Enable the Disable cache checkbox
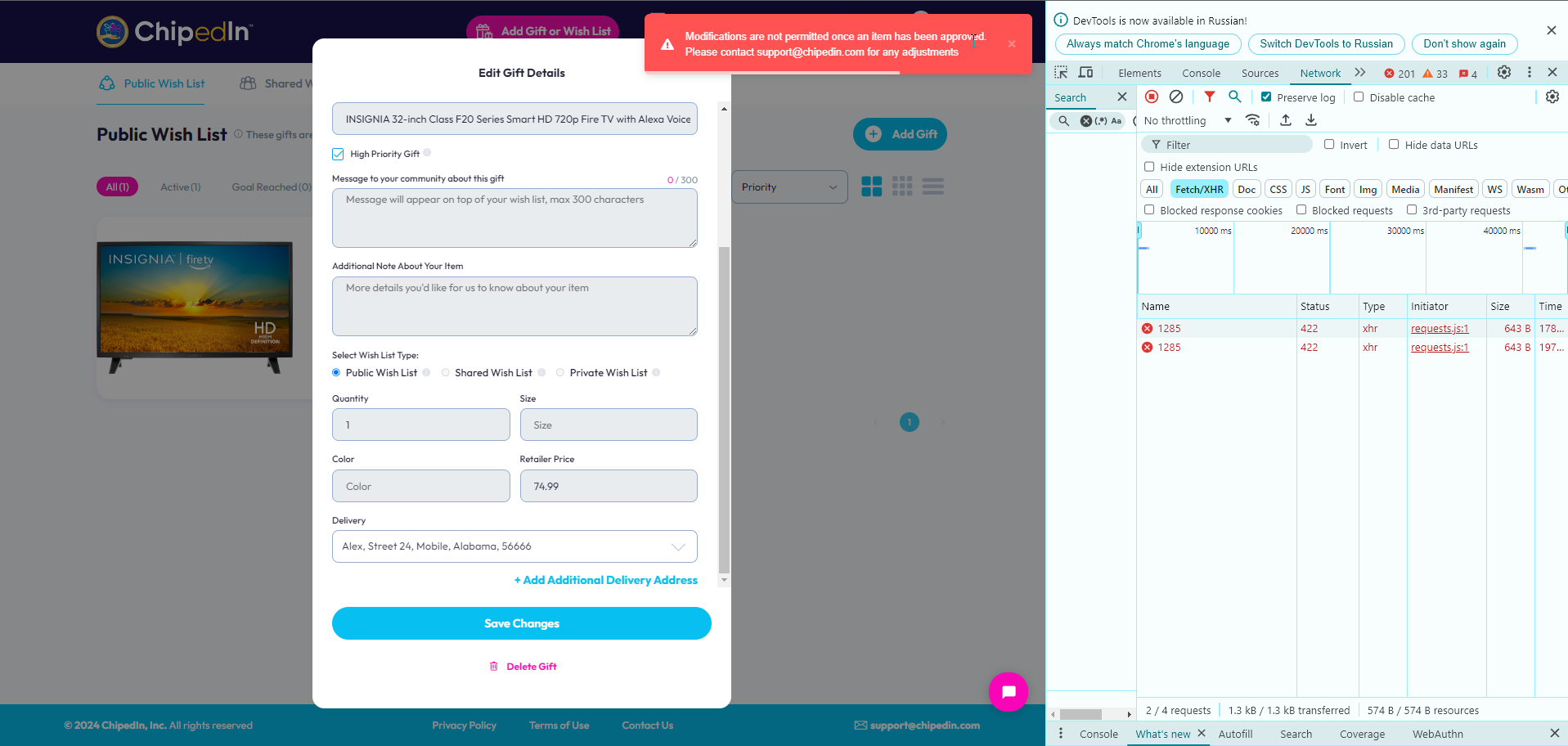 point(1359,97)
